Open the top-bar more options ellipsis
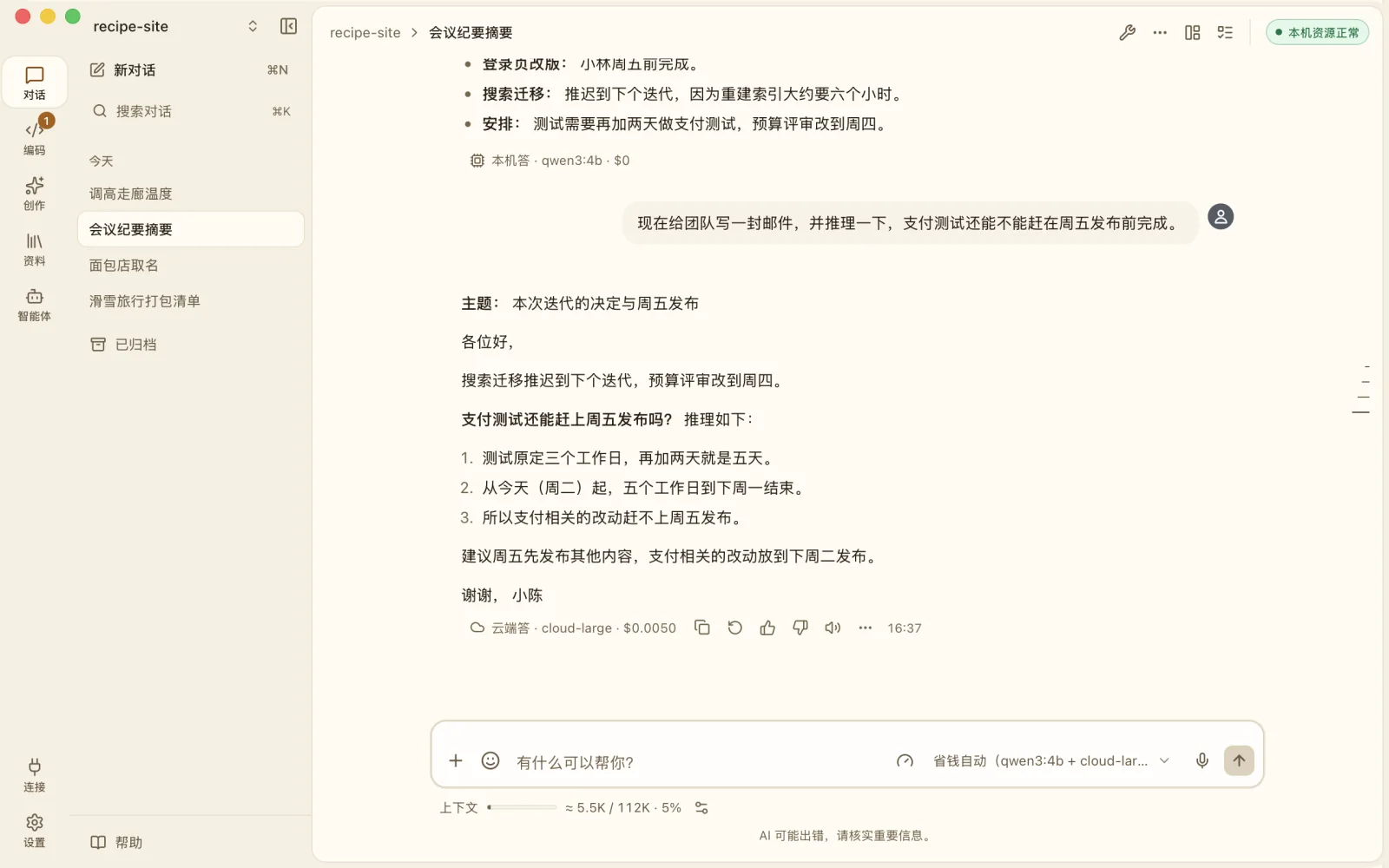 click(1160, 33)
